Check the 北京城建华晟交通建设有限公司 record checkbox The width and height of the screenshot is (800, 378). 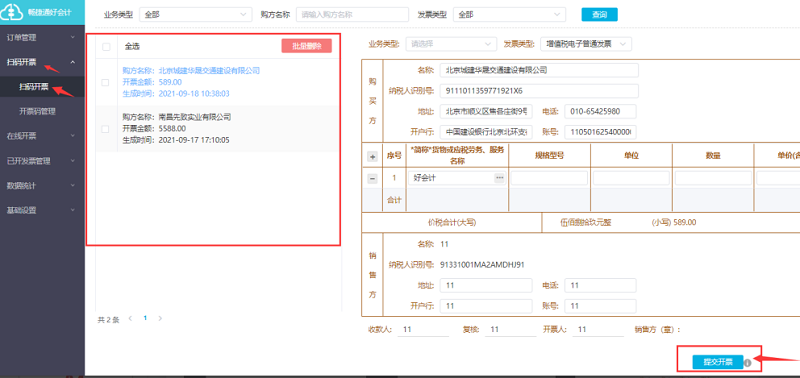pyautogui.click(x=105, y=82)
